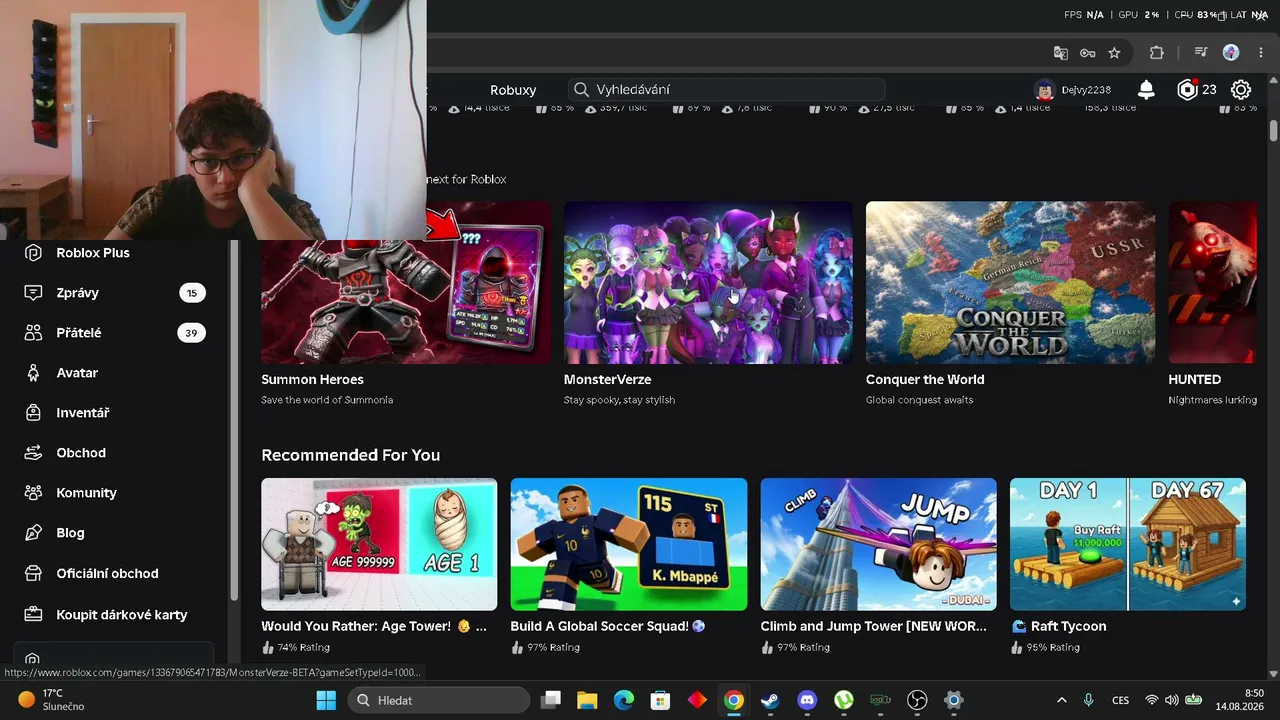
Task: Open the Chrome three-dot menu
Action: [1259, 53]
